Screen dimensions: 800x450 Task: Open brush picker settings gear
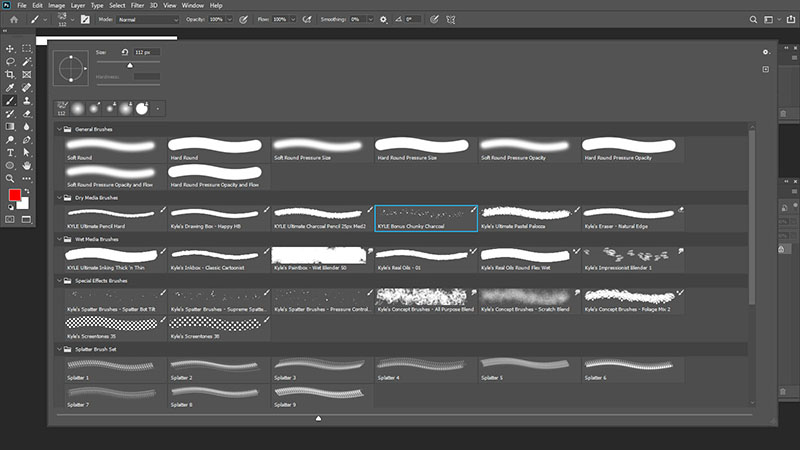click(x=765, y=52)
